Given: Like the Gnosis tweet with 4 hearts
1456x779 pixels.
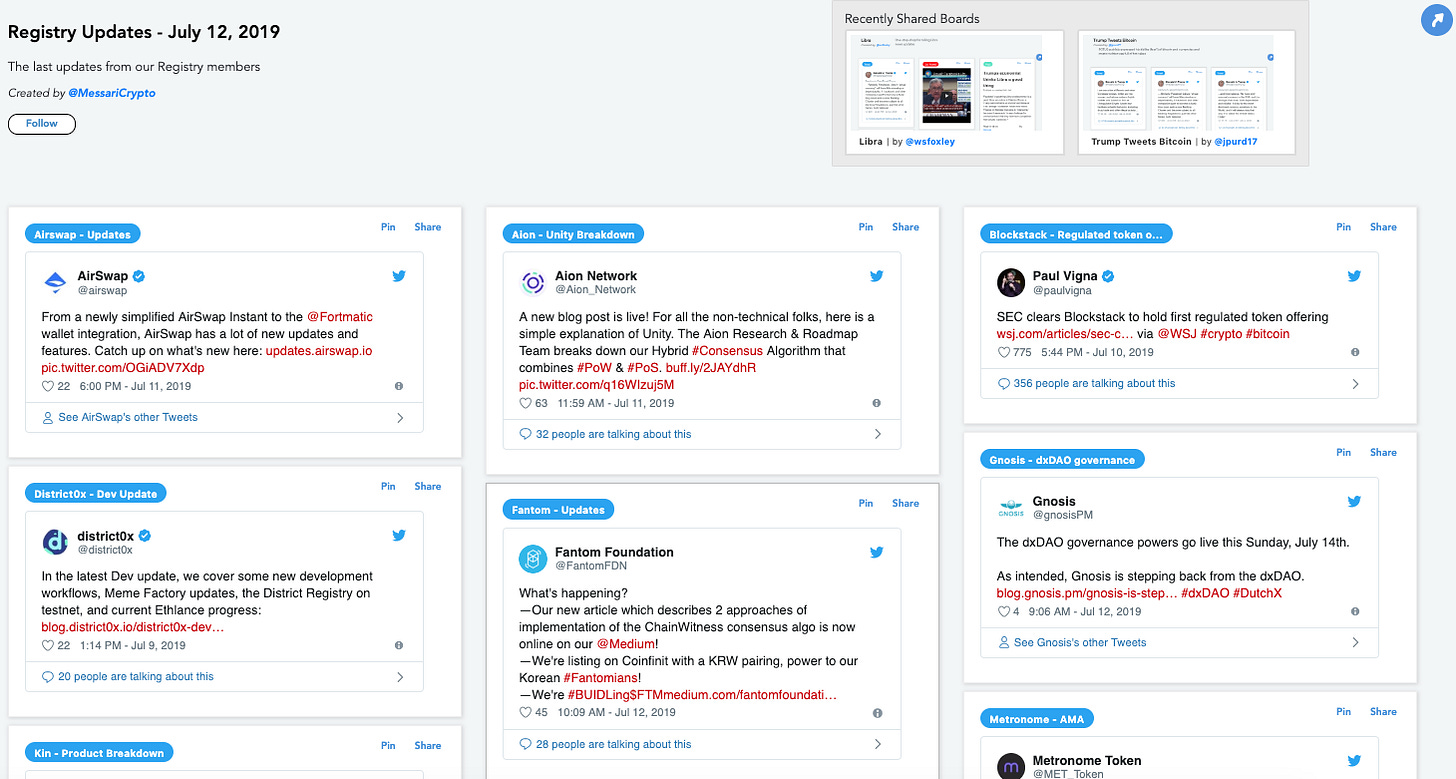Looking at the screenshot, I should 1004,611.
